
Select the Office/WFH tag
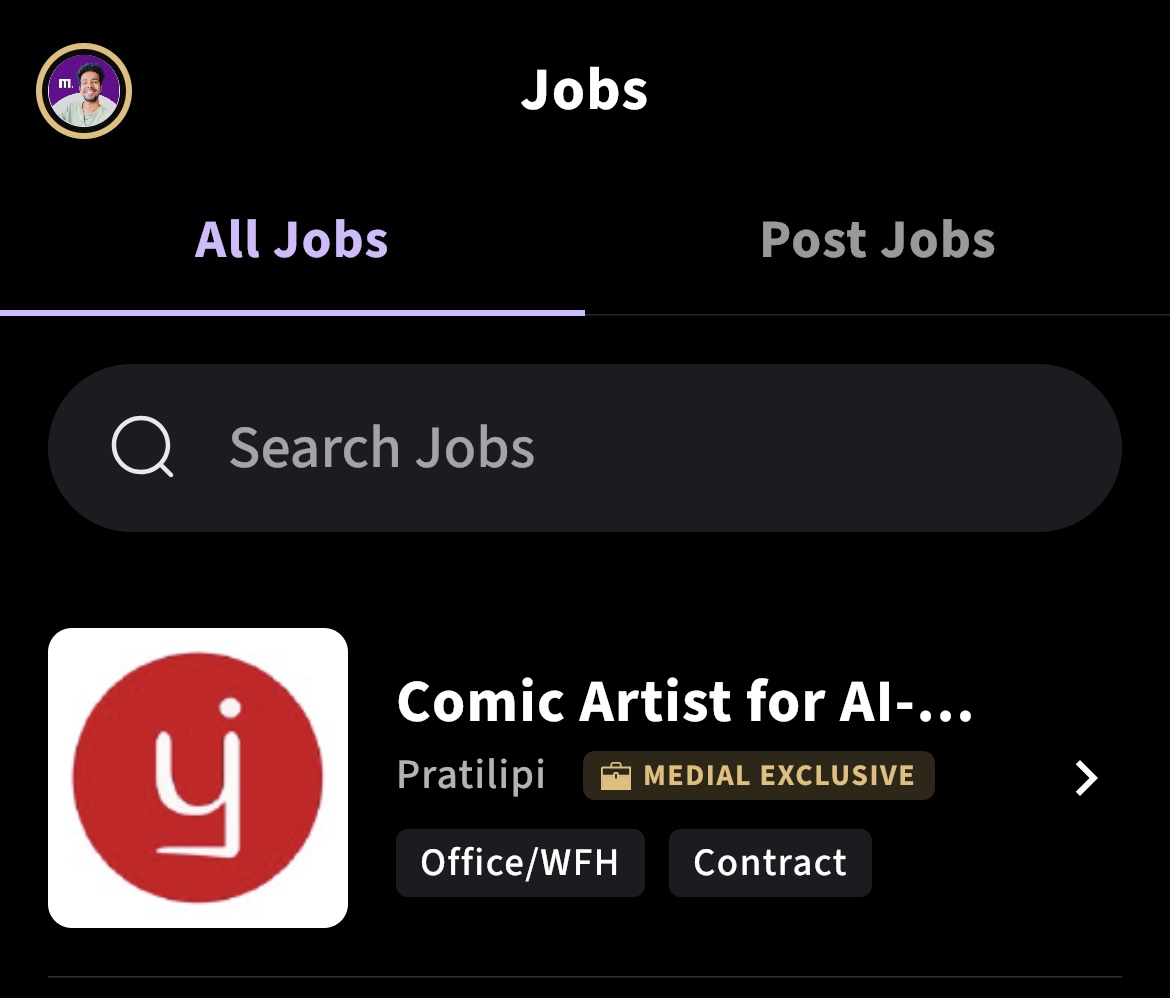pyautogui.click(x=520, y=862)
